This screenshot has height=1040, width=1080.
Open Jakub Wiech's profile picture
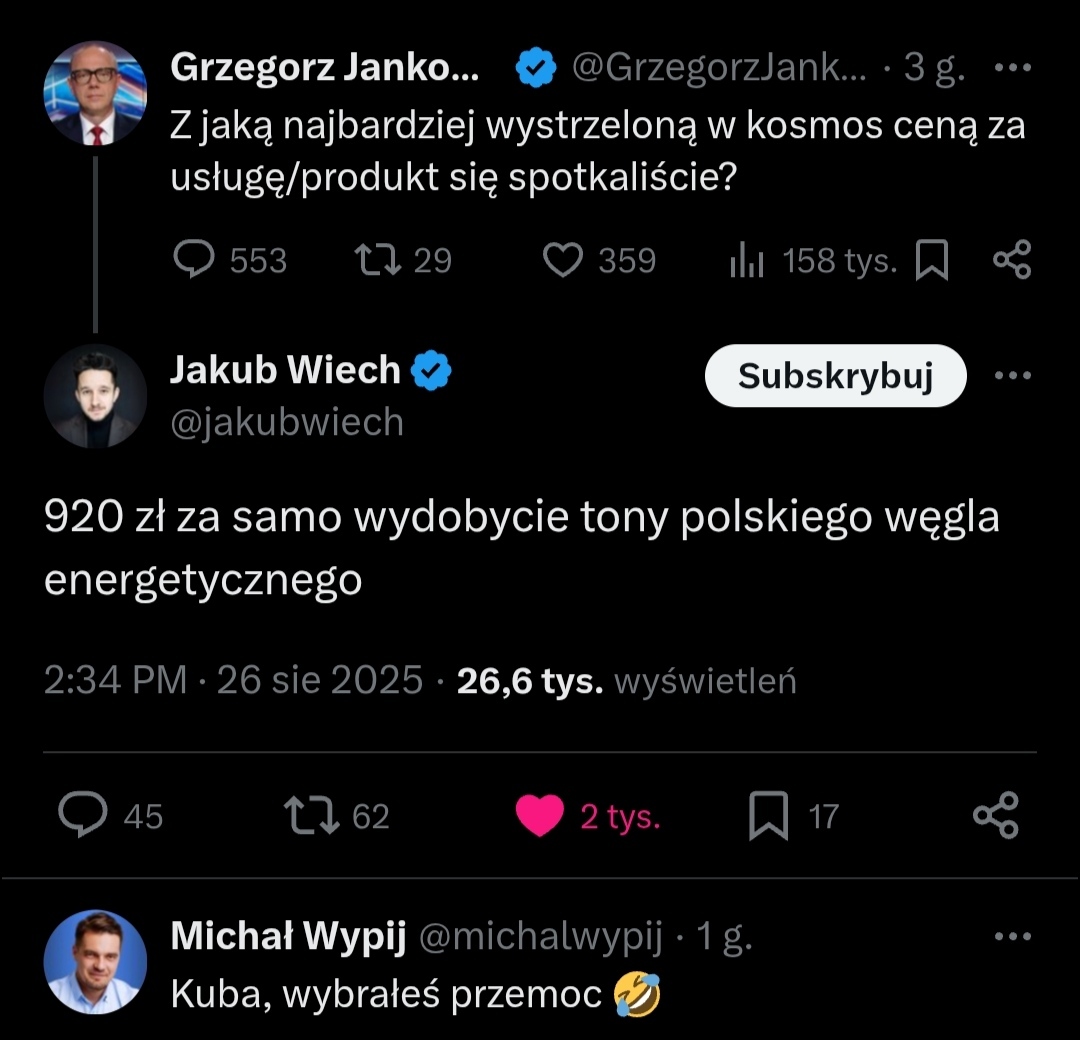tap(95, 396)
